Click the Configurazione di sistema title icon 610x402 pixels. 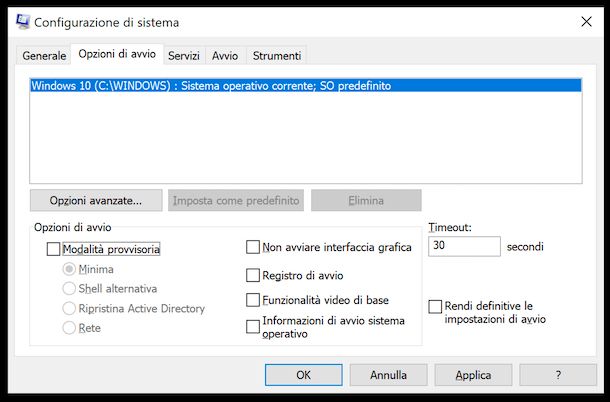tap(23, 22)
